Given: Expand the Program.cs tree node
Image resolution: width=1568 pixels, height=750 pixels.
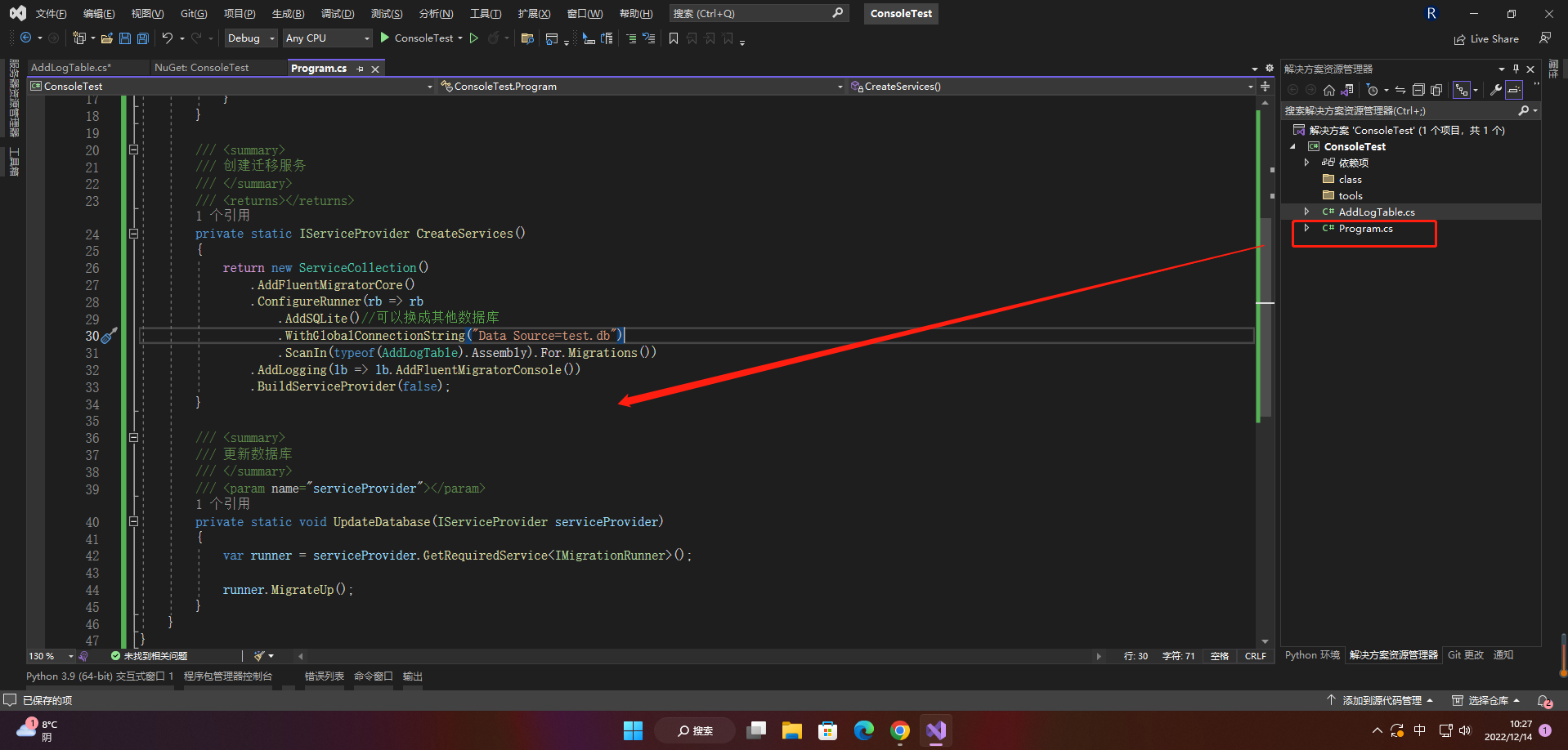Looking at the screenshot, I should (1306, 228).
